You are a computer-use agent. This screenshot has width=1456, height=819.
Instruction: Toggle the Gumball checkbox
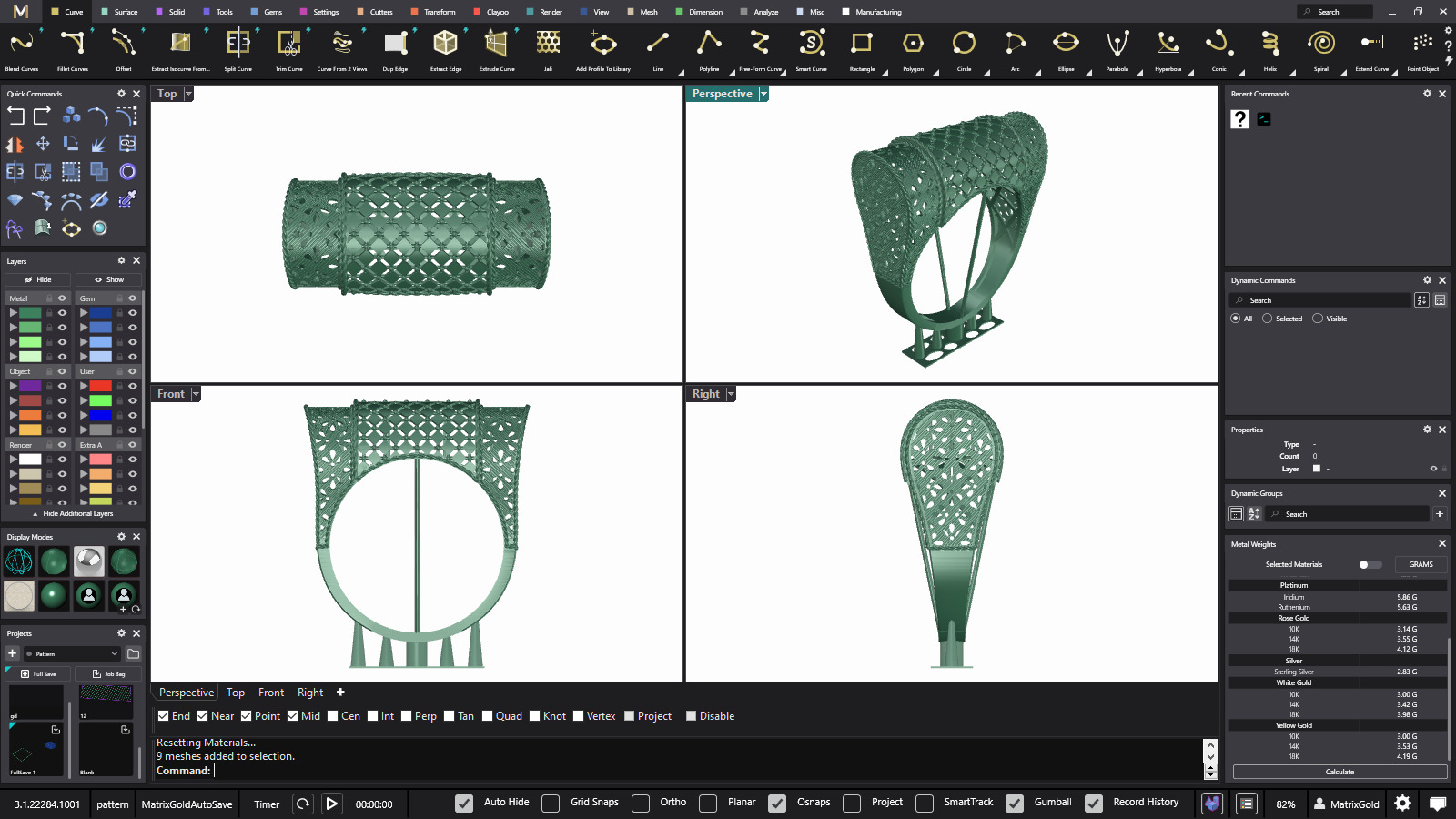tap(1015, 803)
